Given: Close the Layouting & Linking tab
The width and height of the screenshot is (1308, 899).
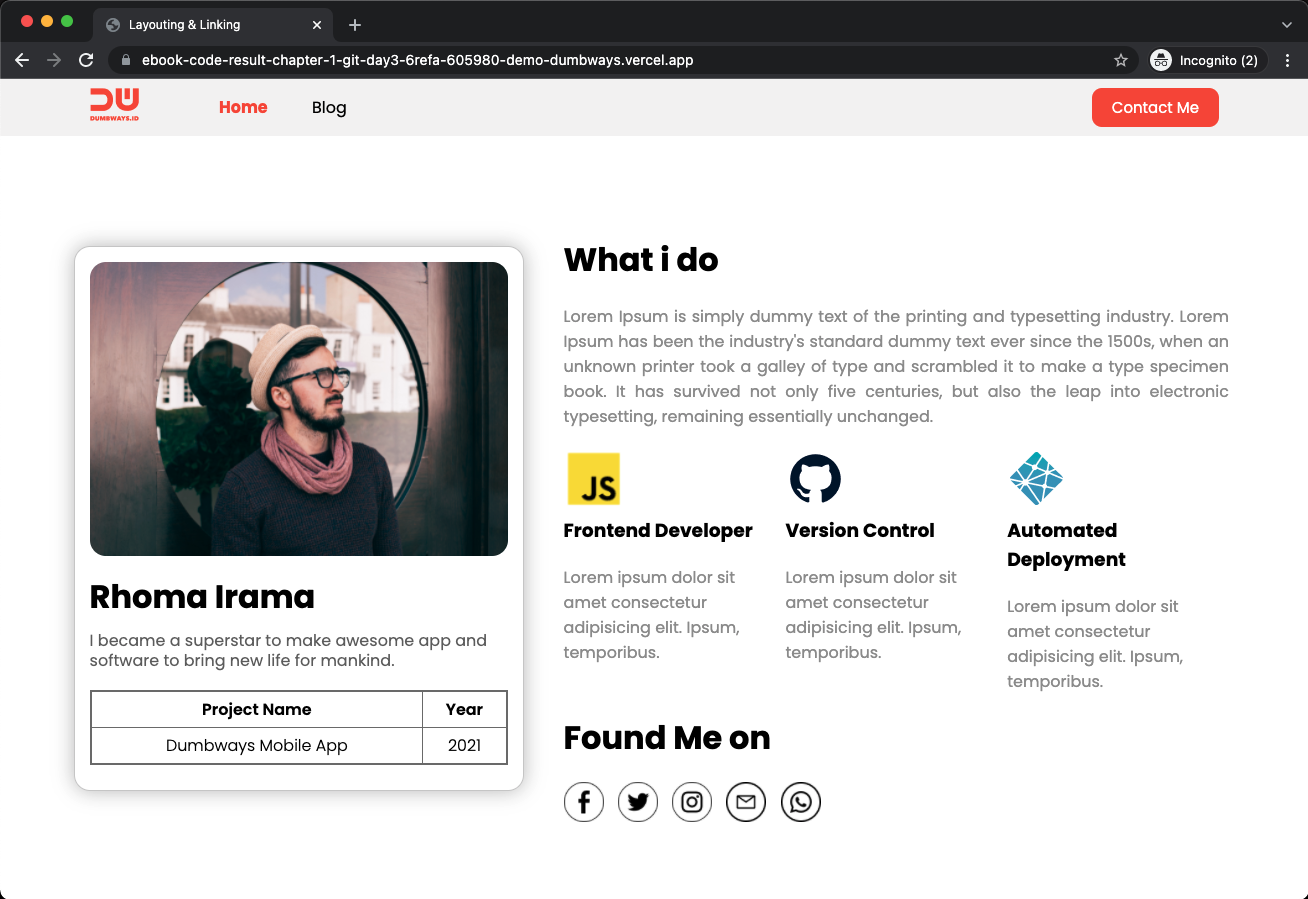Looking at the screenshot, I should click(317, 25).
